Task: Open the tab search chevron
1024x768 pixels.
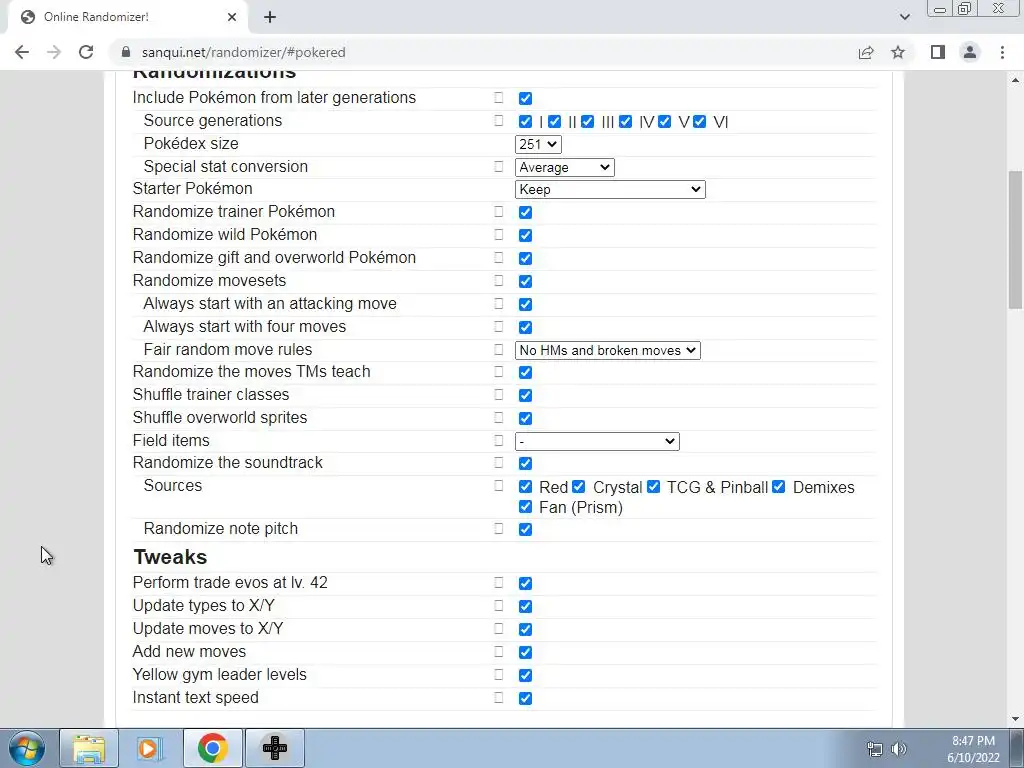Action: pyautogui.click(x=904, y=17)
